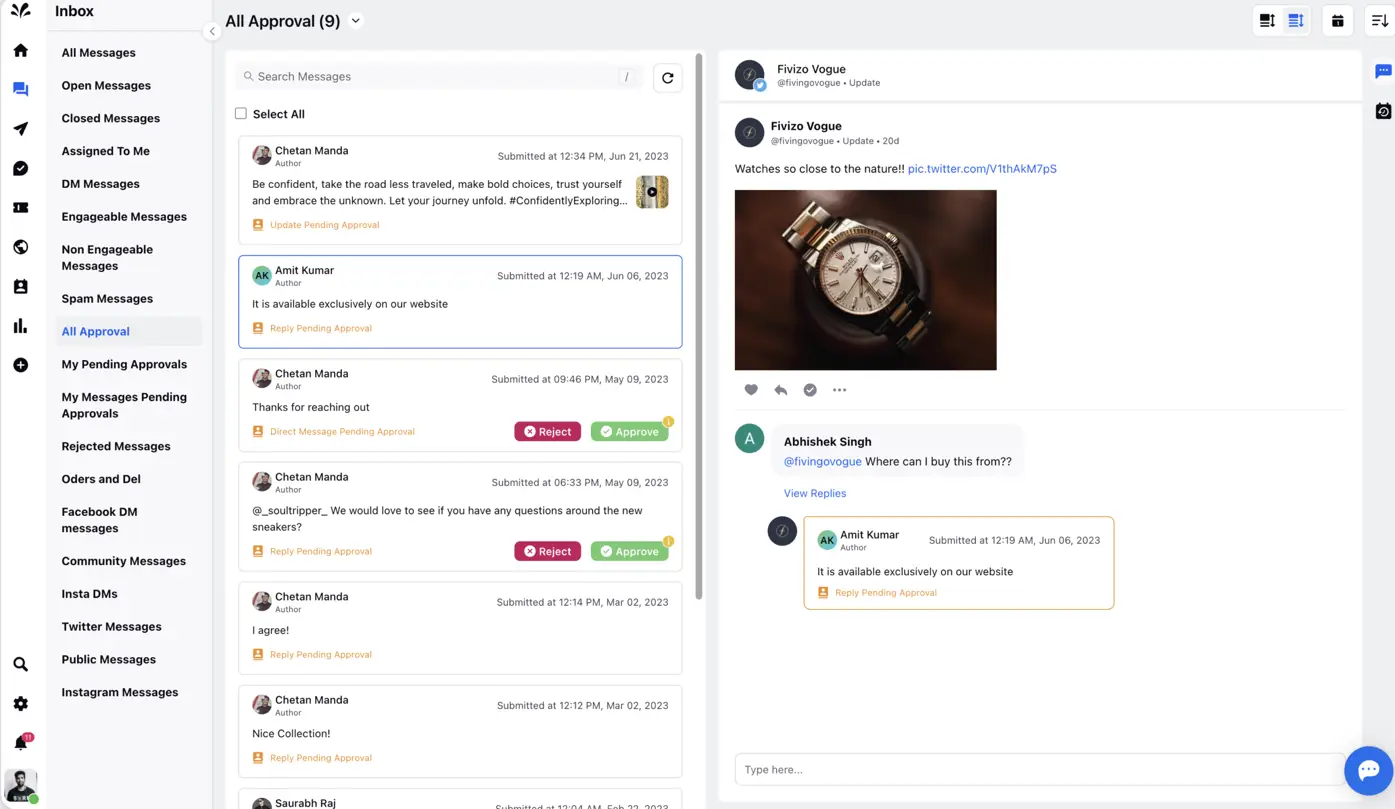Open the three-dot more options under tweet
The width and height of the screenshot is (1395, 809).
(x=840, y=390)
